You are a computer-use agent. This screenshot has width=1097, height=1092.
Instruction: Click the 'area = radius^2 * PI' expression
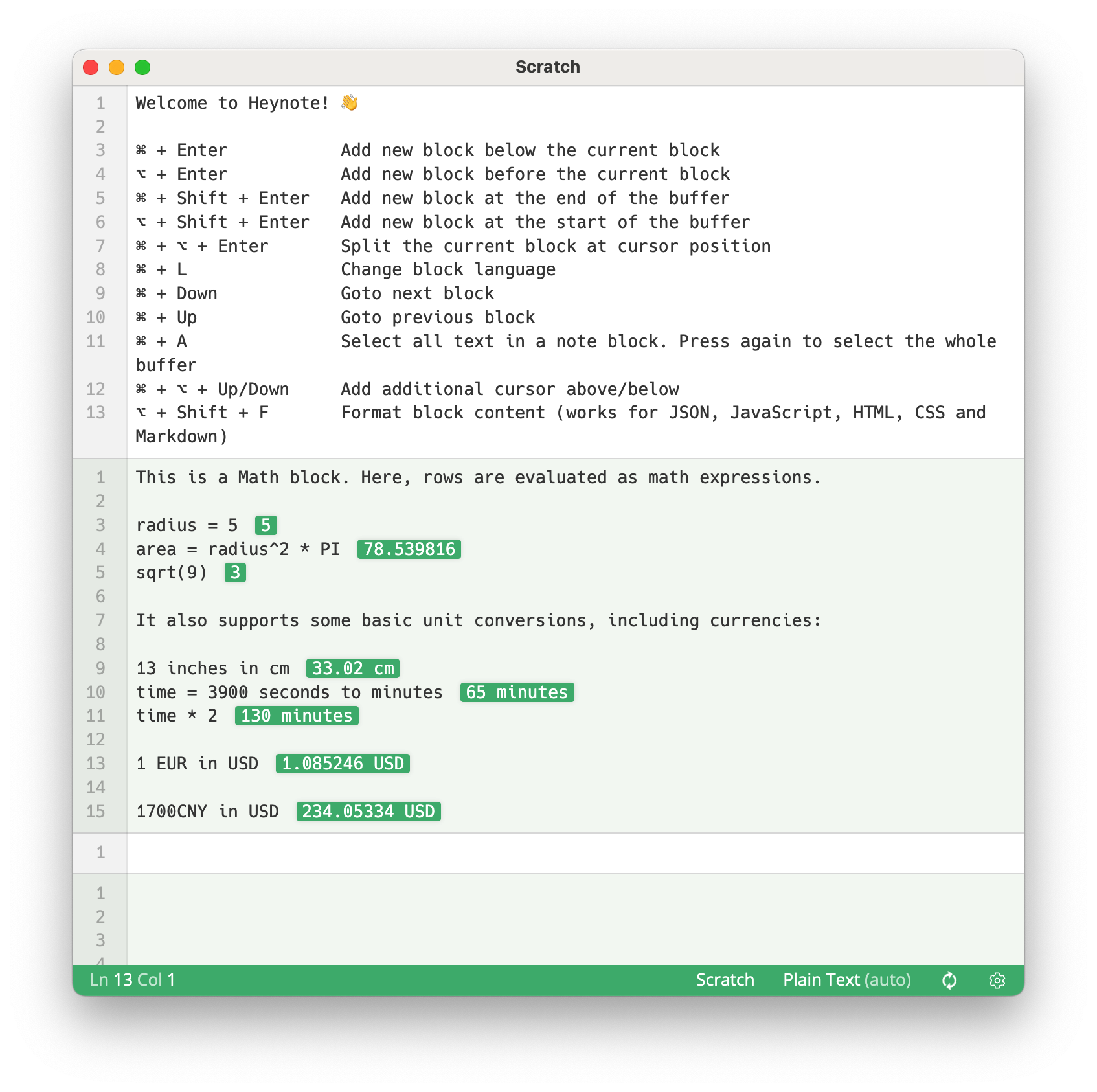238,549
